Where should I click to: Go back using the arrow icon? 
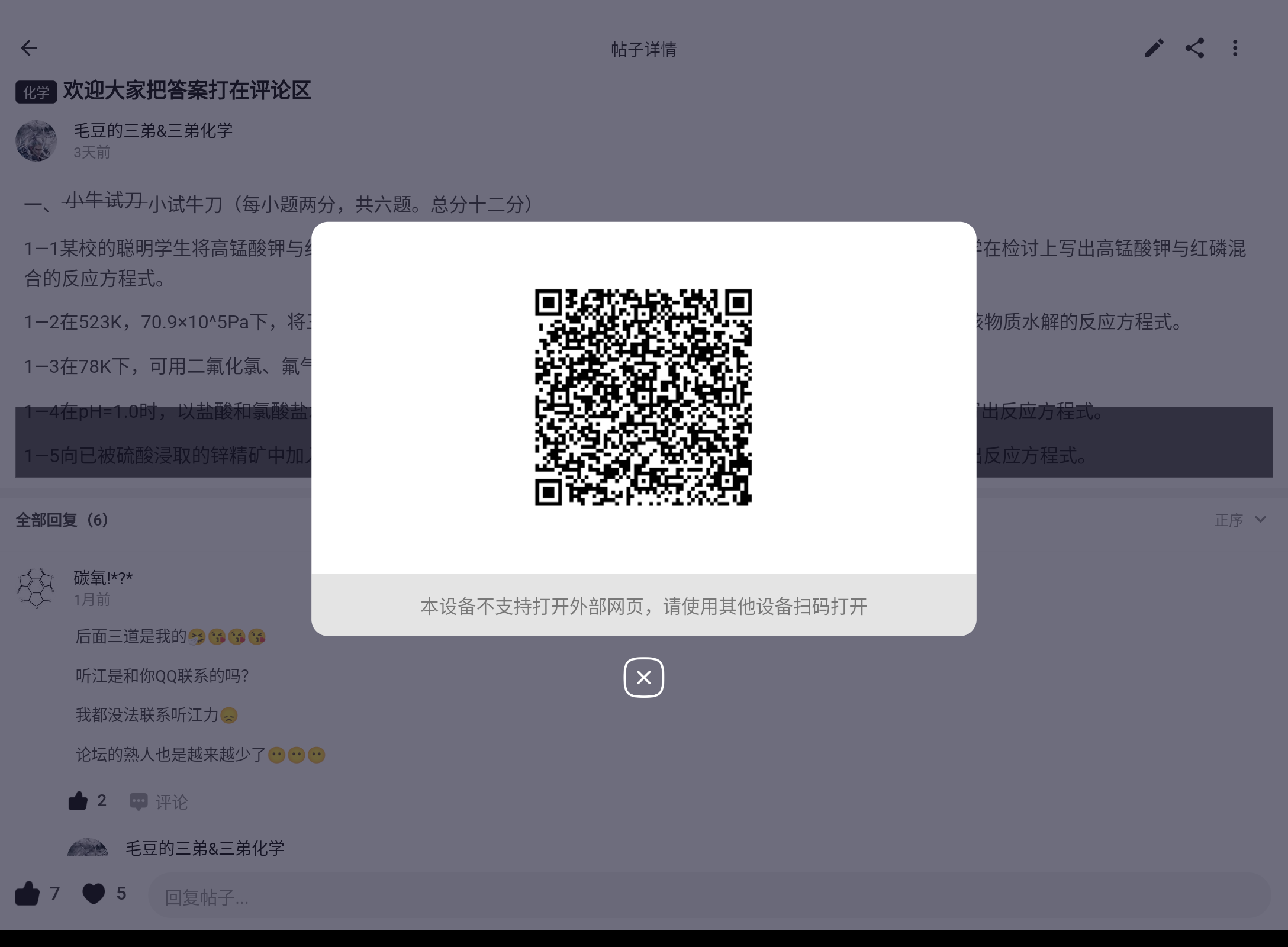pos(29,48)
